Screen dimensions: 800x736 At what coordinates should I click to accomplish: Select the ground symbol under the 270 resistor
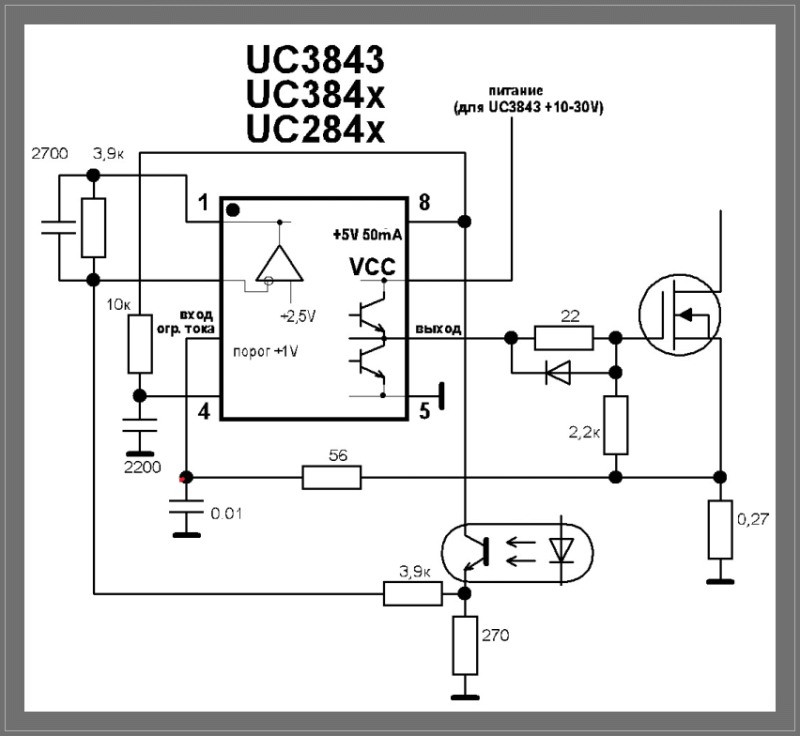coord(465,697)
